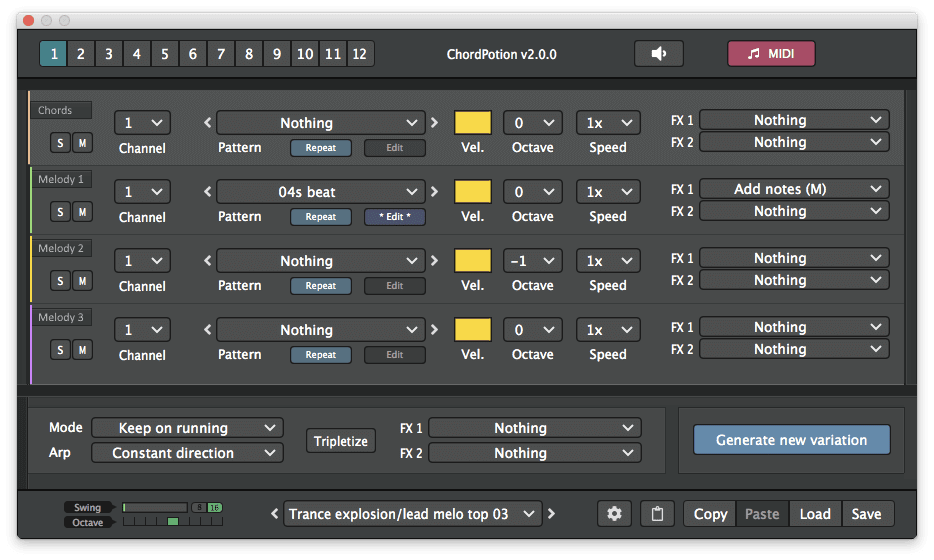Open the Chords Speed 1x dropdown
The image size is (934, 560).
608,123
